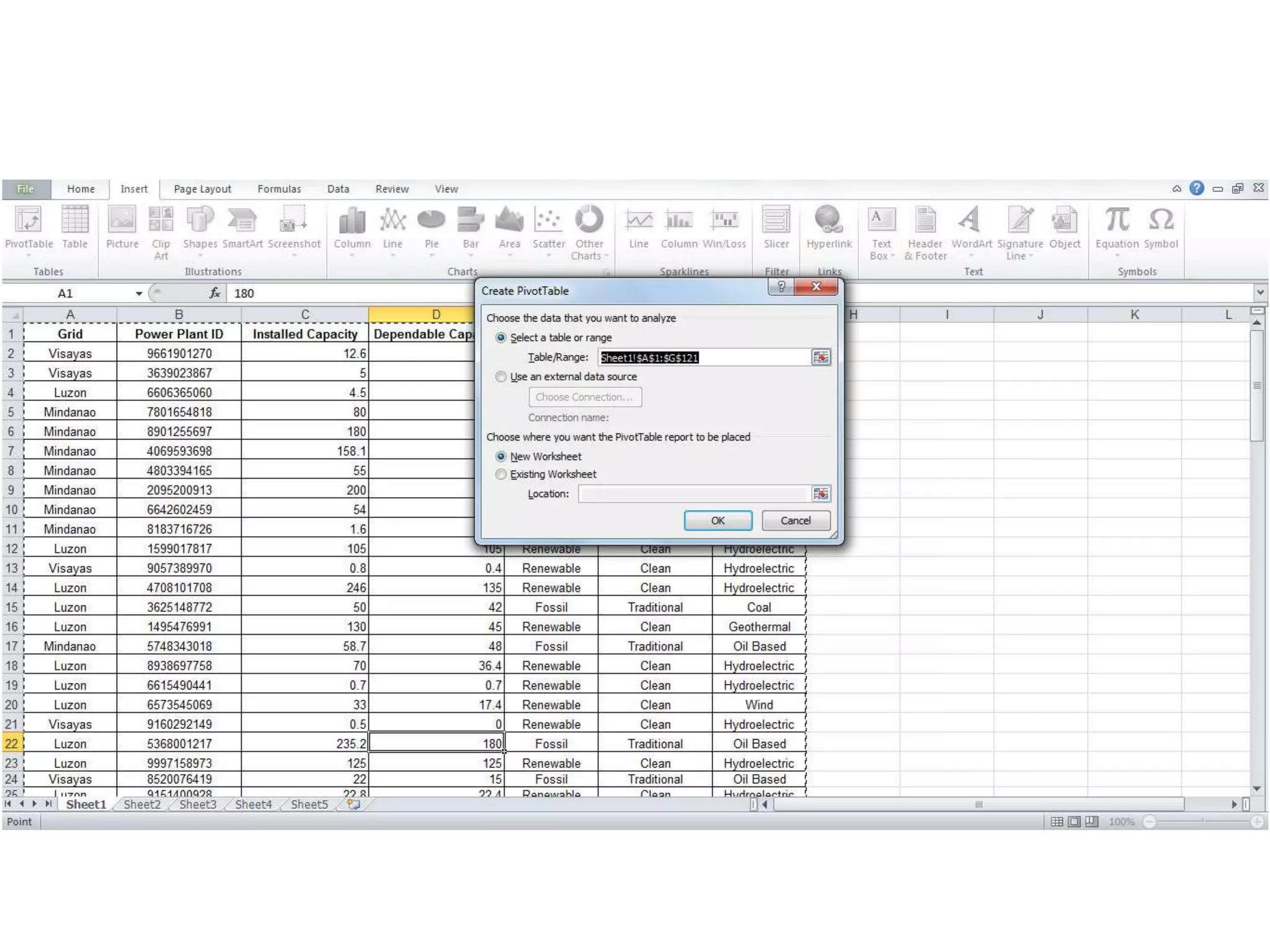This screenshot has height=952, width=1270.
Task: Select the 'New Worksheet' radio option
Action: pyautogui.click(x=501, y=457)
